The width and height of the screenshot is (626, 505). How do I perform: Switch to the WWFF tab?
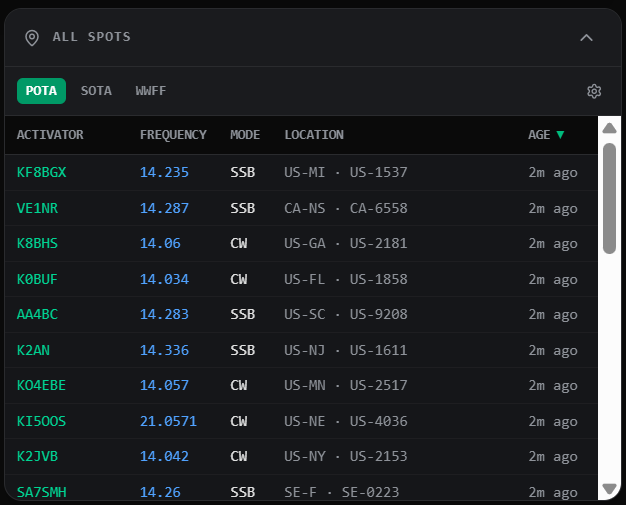coord(151,91)
